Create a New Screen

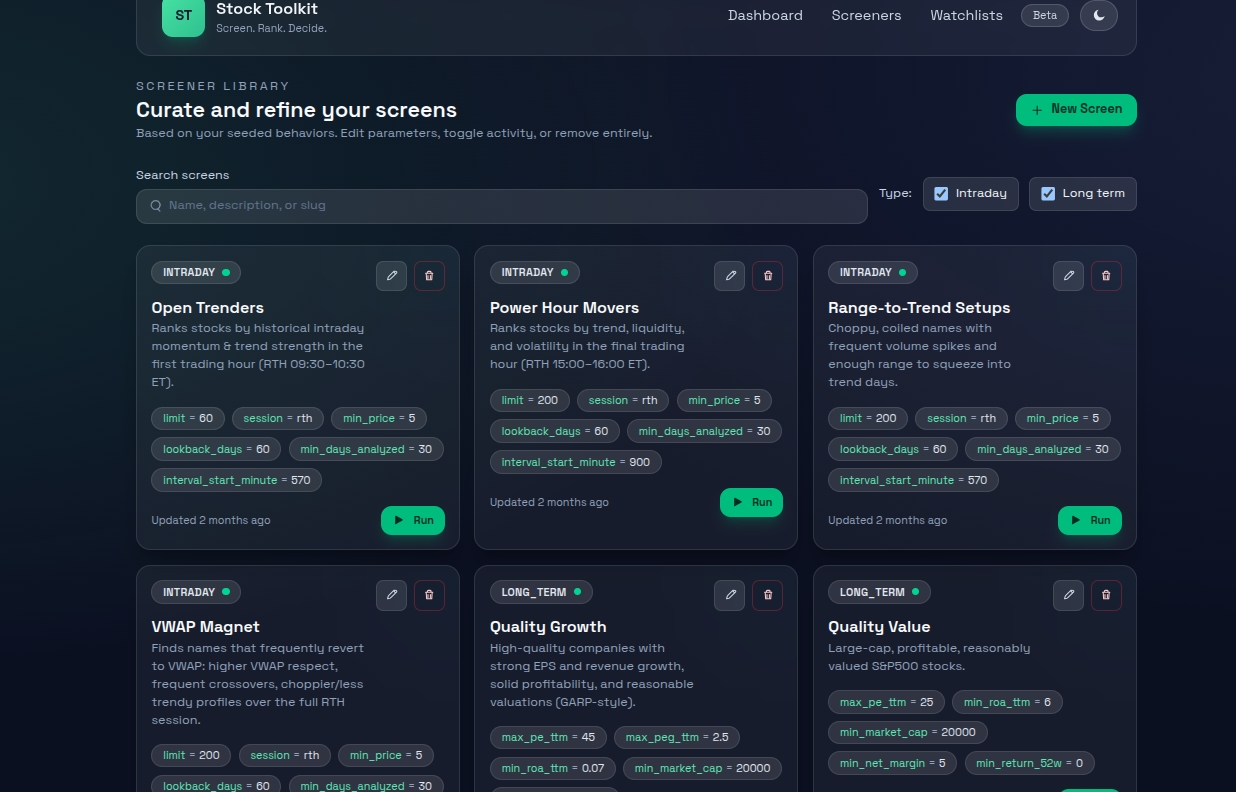[x=1076, y=109]
